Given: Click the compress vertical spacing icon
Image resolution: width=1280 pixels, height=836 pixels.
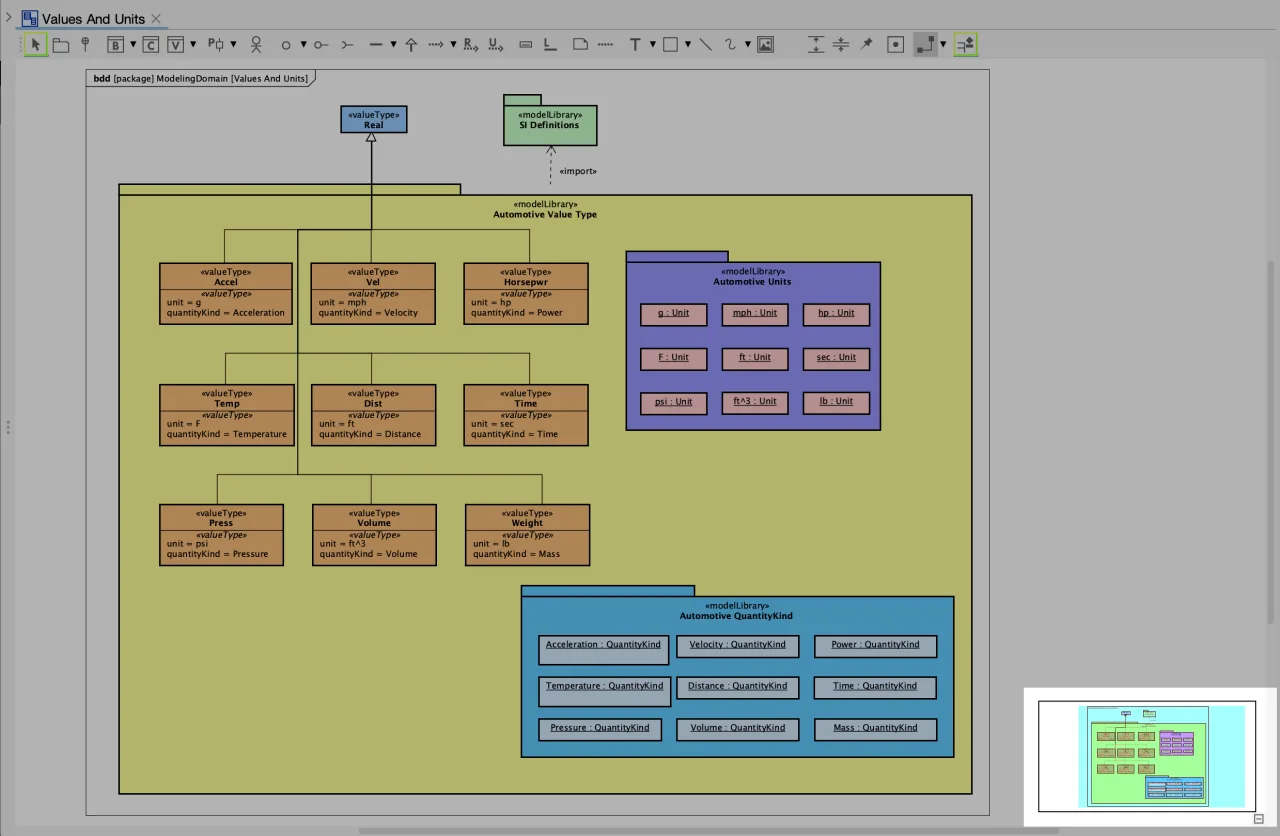Looking at the screenshot, I should (841, 45).
